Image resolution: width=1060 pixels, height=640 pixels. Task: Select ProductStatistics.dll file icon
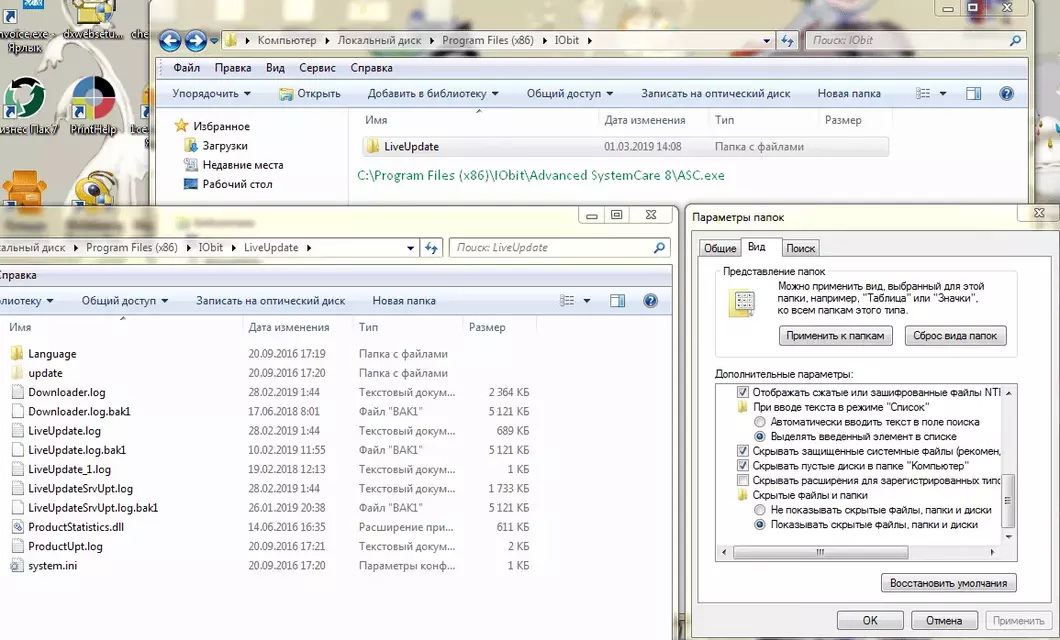pos(18,527)
